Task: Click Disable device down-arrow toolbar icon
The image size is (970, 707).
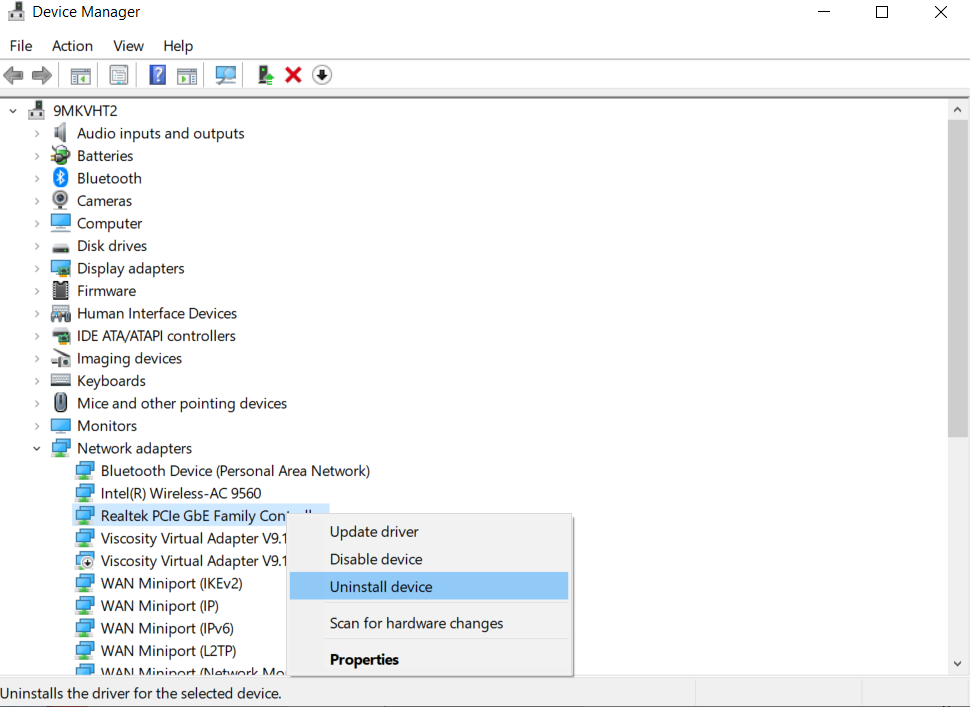Action: (322, 75)
